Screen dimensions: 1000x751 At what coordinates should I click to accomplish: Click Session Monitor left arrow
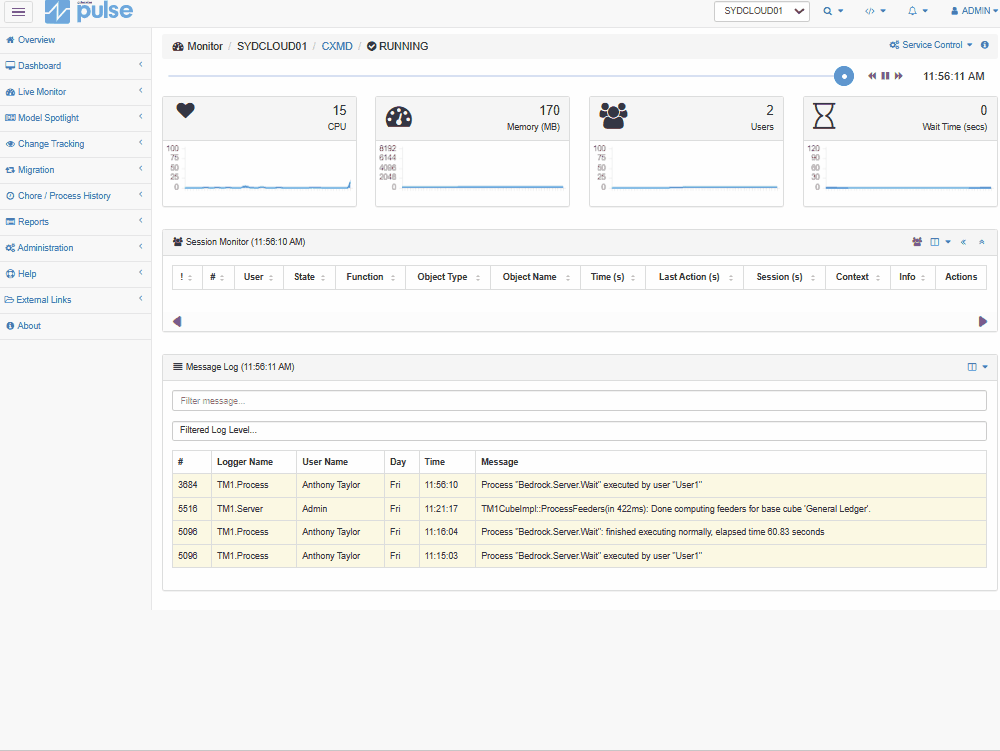(177, 321)
